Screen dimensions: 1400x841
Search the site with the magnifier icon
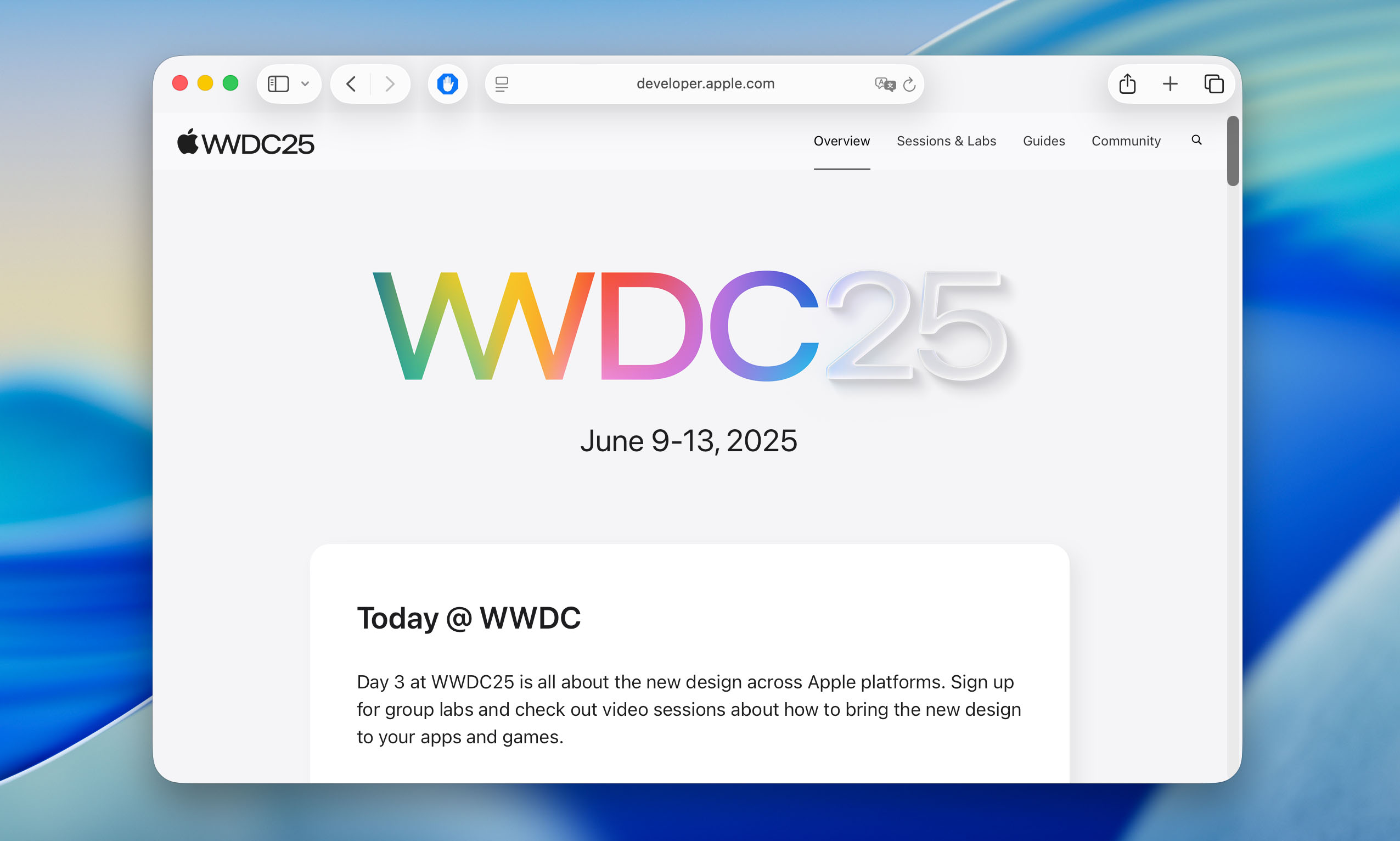(x=1196, y=140)
